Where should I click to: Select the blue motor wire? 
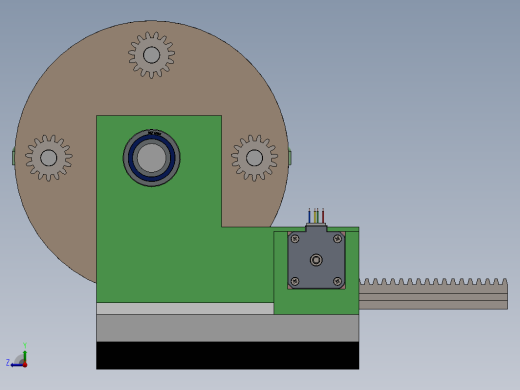coord(309,216)
